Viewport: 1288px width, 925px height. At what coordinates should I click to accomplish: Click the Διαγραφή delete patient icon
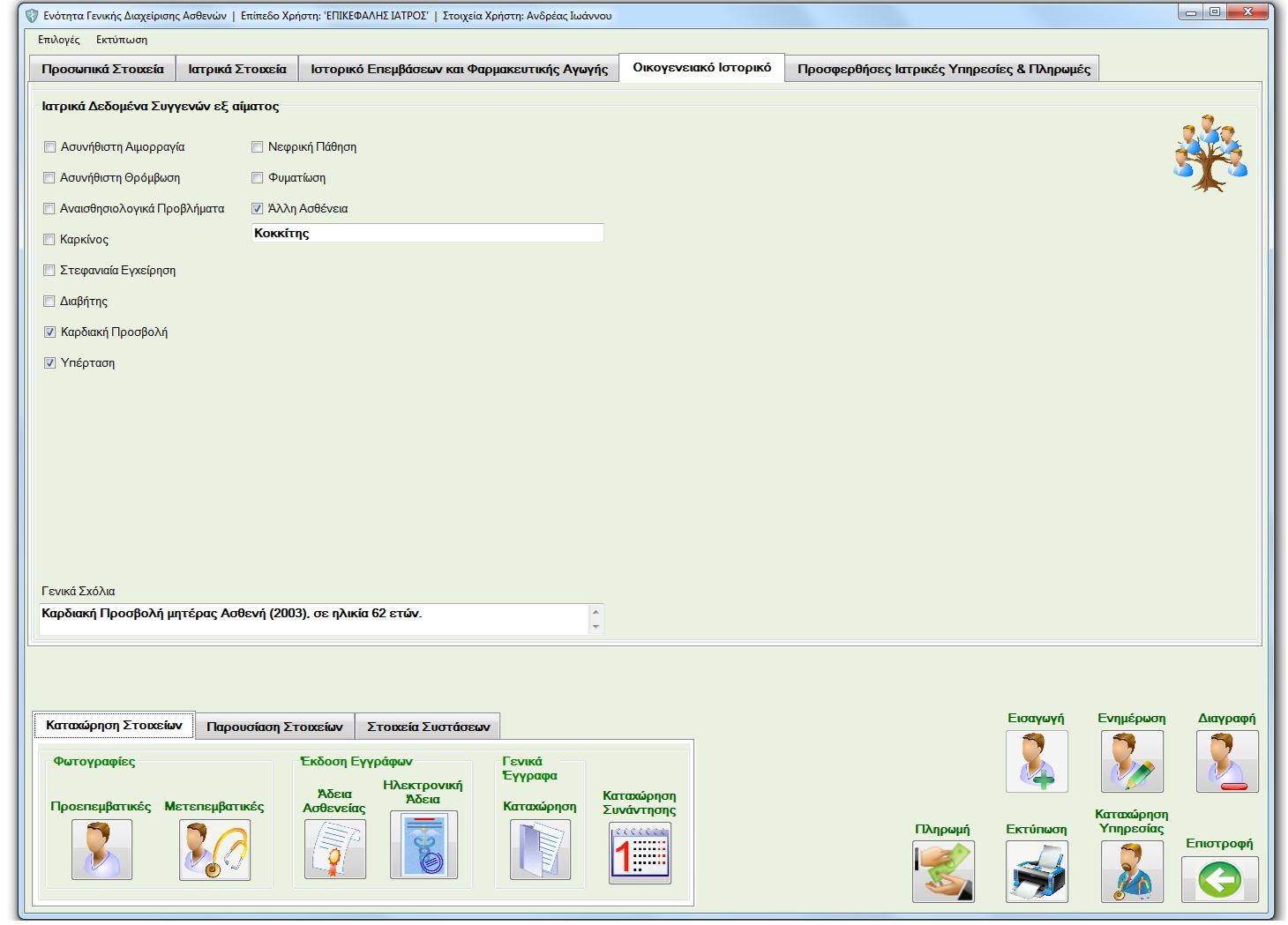pos(1227,761)
